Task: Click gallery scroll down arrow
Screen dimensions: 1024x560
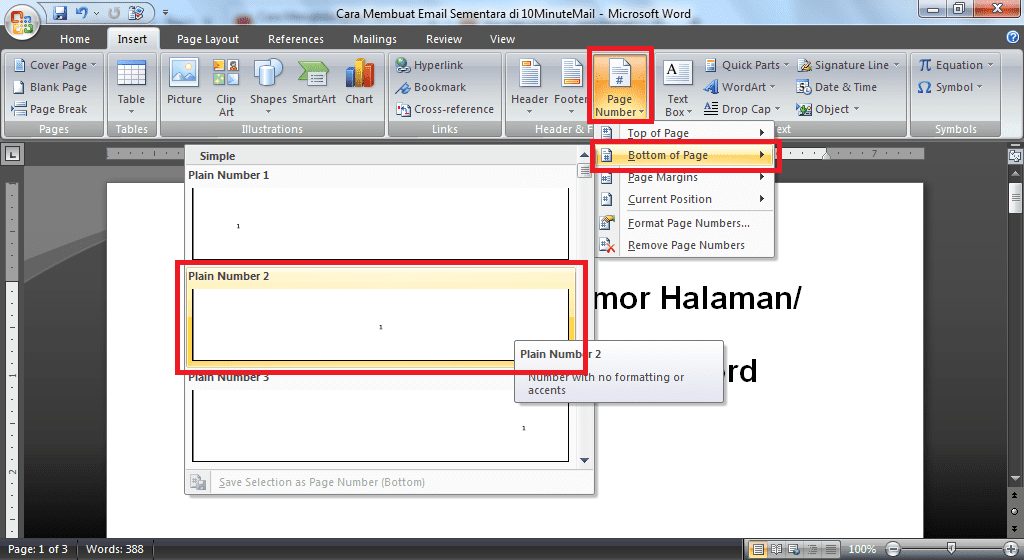Action: click(584, 460)
